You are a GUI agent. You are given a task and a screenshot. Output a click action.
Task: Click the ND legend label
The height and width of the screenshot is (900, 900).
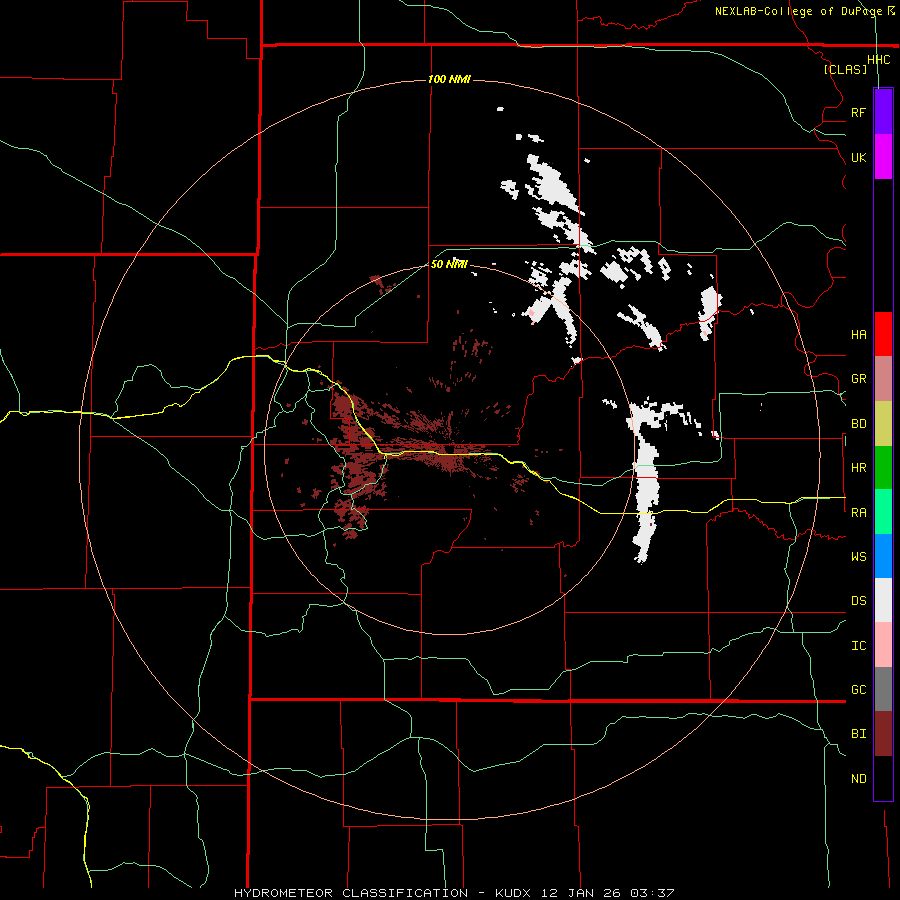858,779
